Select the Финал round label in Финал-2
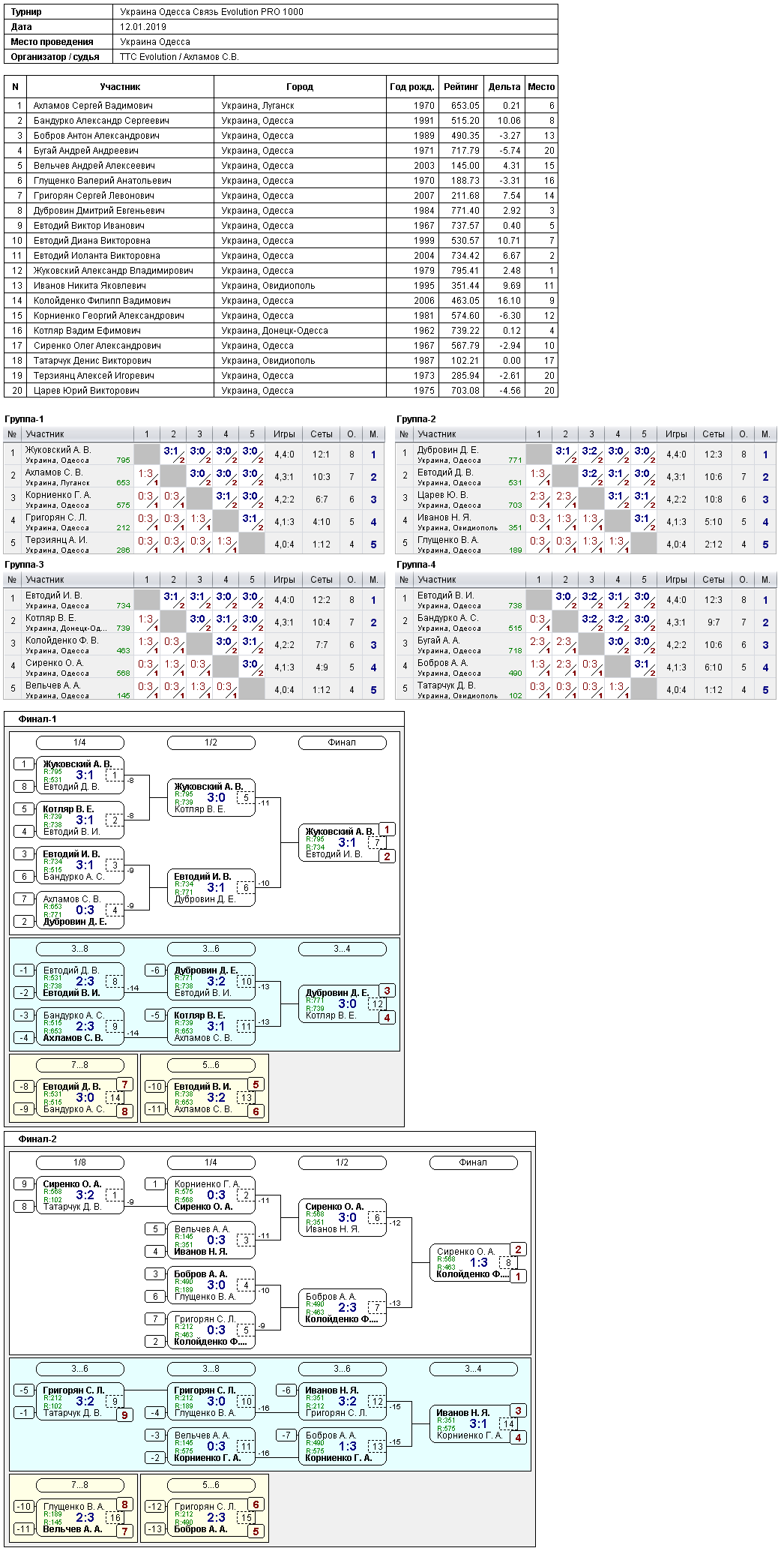 coord(473,1162)
